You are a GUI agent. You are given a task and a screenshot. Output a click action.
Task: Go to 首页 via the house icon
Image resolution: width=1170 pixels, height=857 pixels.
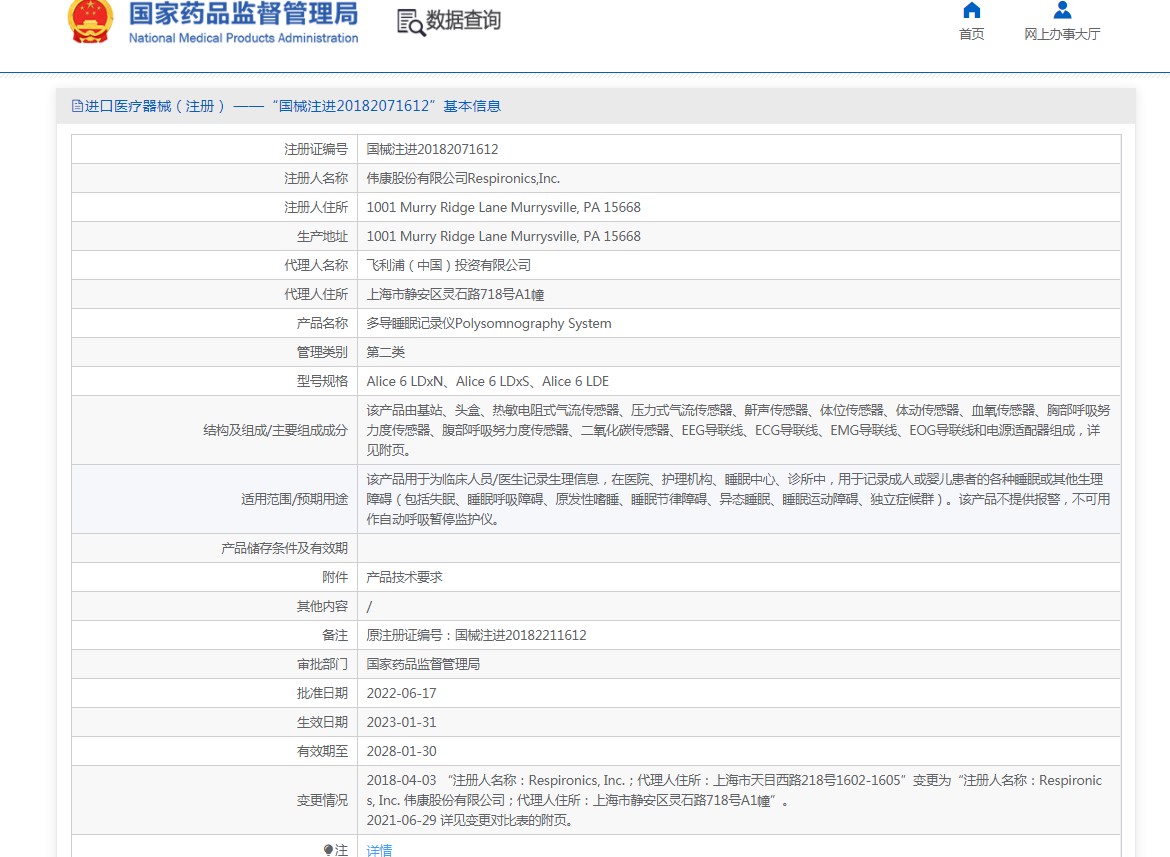[x=972, y=10]
